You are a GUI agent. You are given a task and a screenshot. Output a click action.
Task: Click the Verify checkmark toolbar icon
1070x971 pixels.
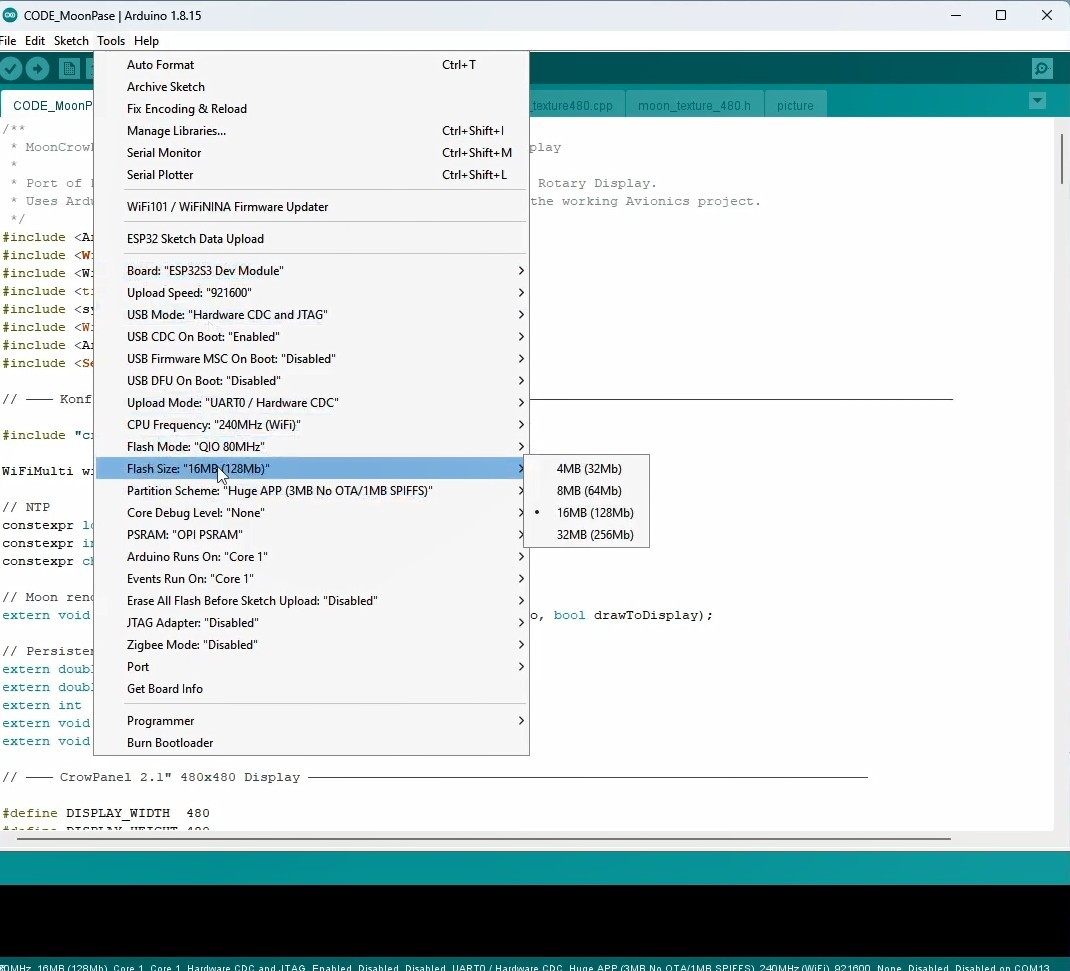pyautogui.click(x=11, y=68)
